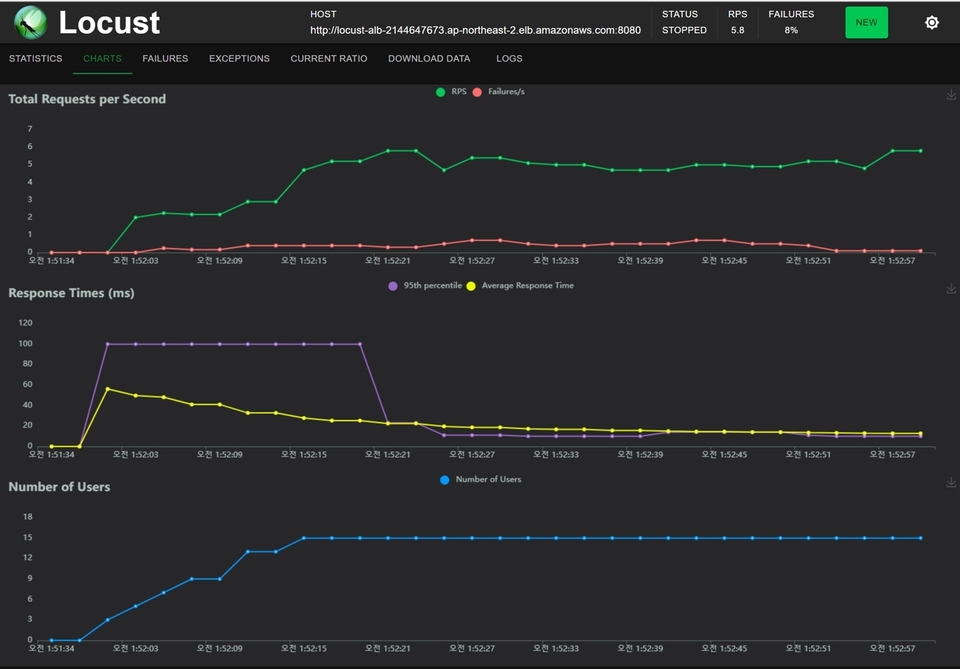
Task: Click "오전 1:52:15" label under users chart
Action: pos(304,649)
